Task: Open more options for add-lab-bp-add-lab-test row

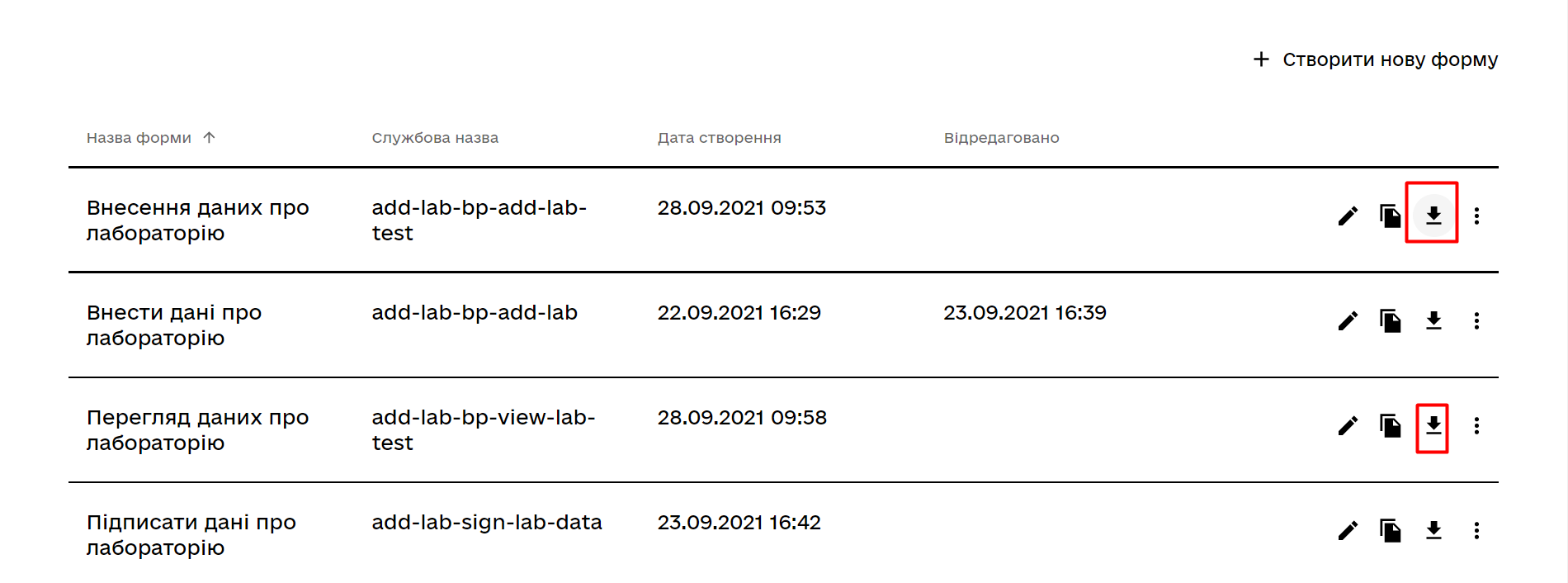Action: click(1476, 216)
